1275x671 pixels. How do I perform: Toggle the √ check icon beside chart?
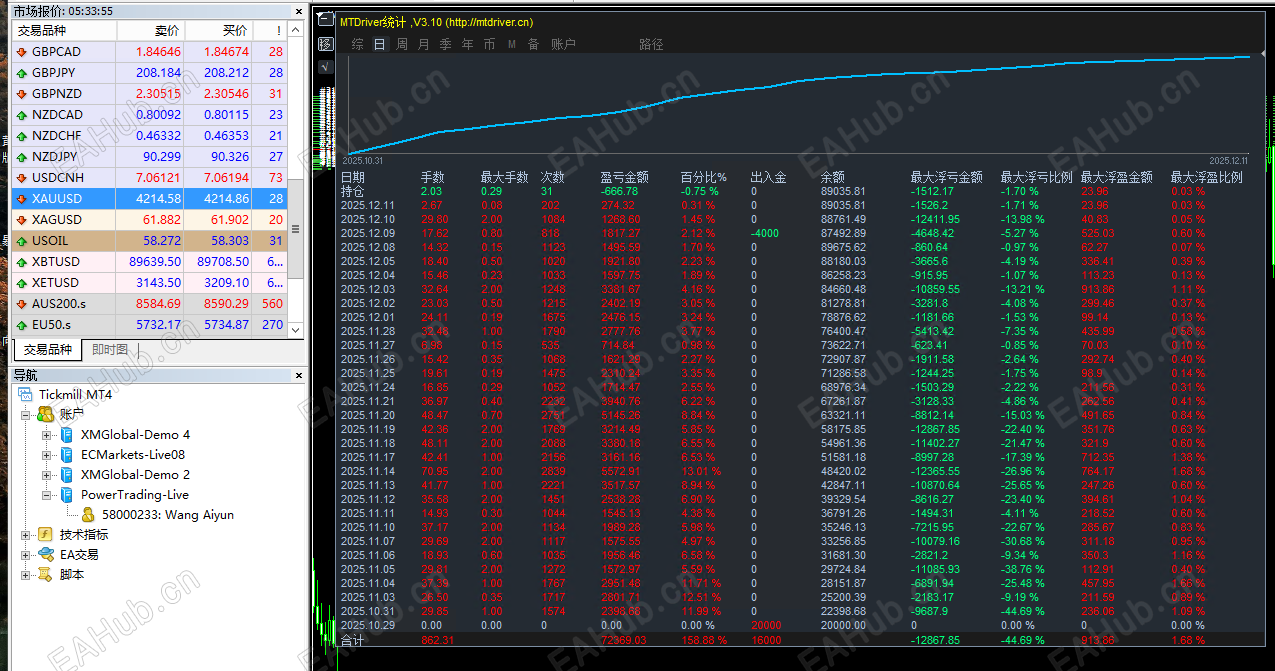326,67
